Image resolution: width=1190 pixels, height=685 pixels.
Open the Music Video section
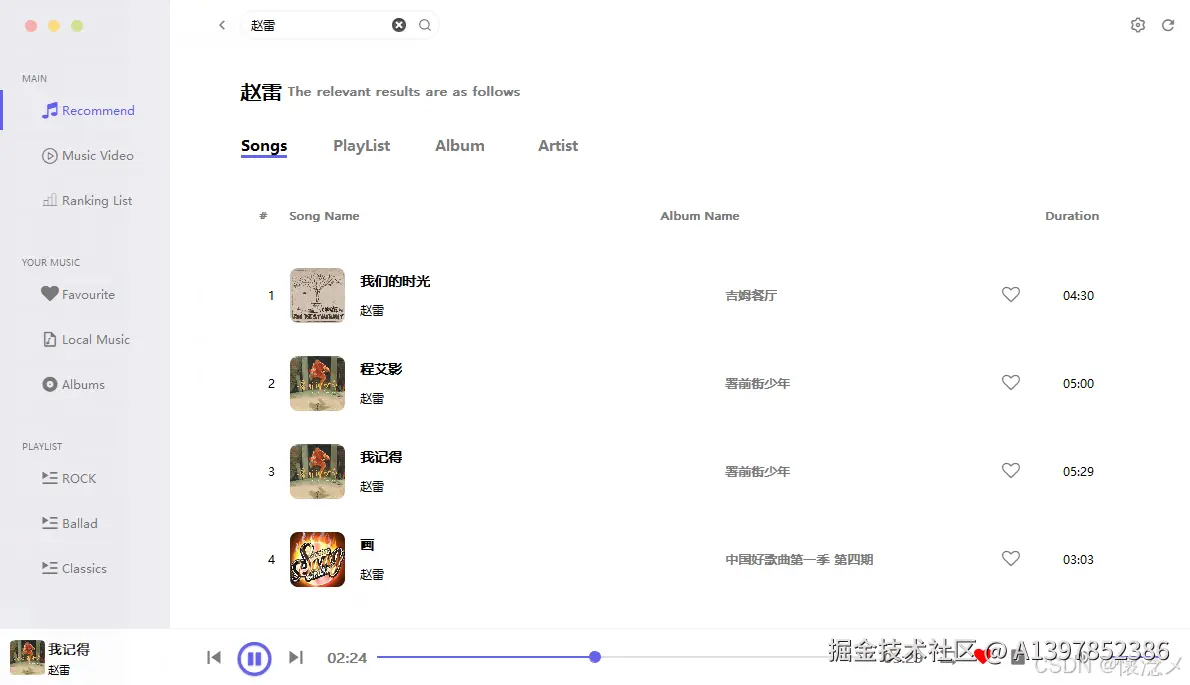click(97, 155)
